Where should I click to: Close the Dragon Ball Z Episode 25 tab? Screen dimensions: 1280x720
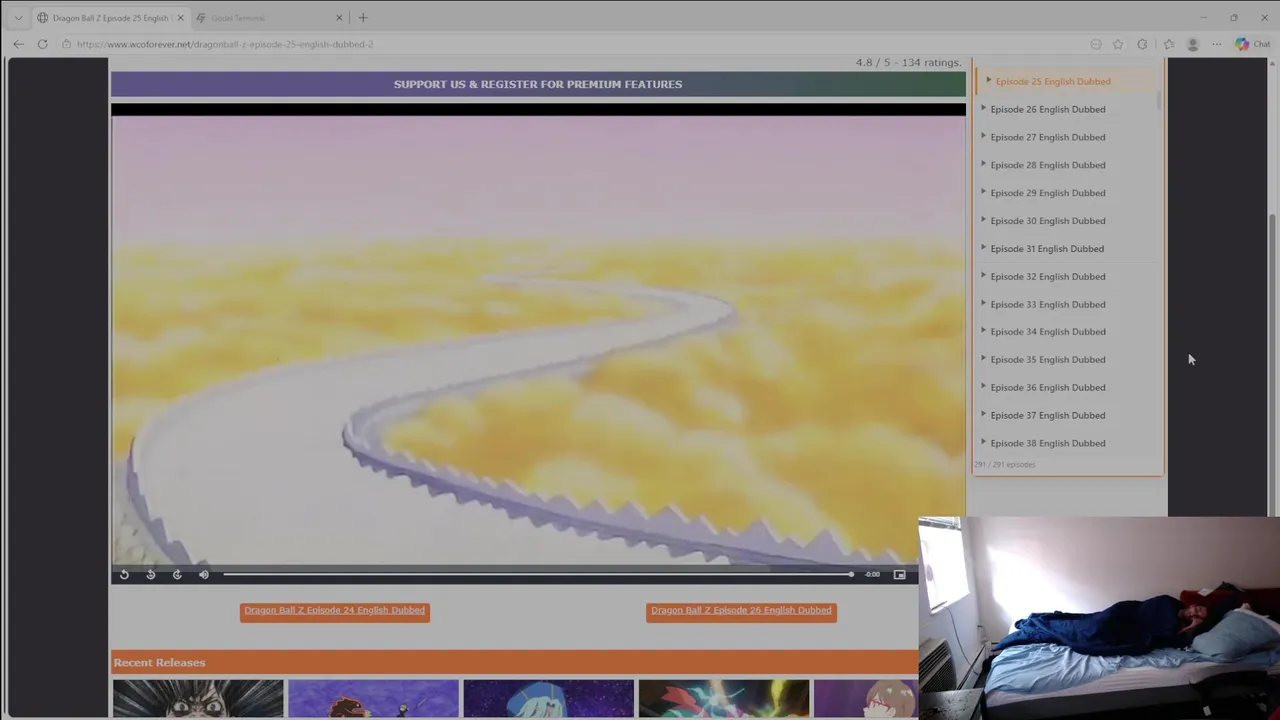point(180,18)
